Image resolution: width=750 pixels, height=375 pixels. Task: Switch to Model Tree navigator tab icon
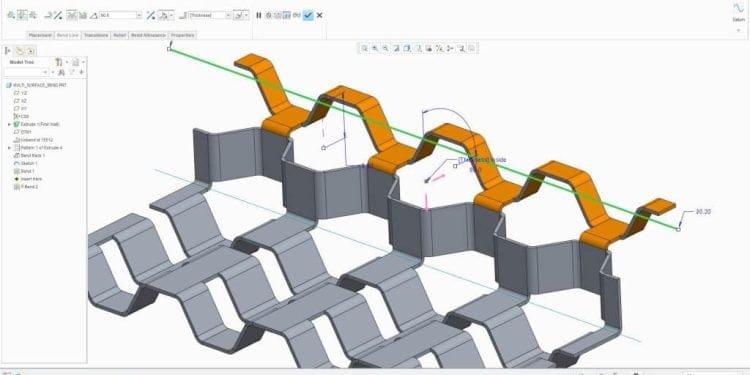[x=8, y=50]
